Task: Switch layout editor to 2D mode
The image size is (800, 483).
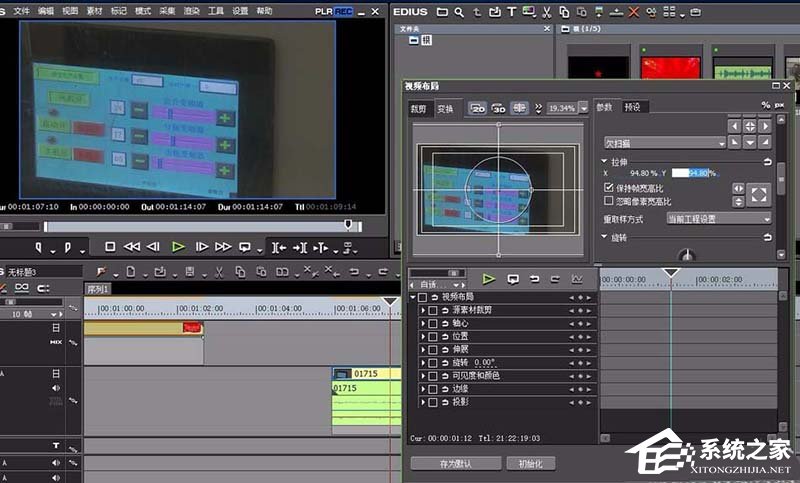Action: click(x=477, y=108)
